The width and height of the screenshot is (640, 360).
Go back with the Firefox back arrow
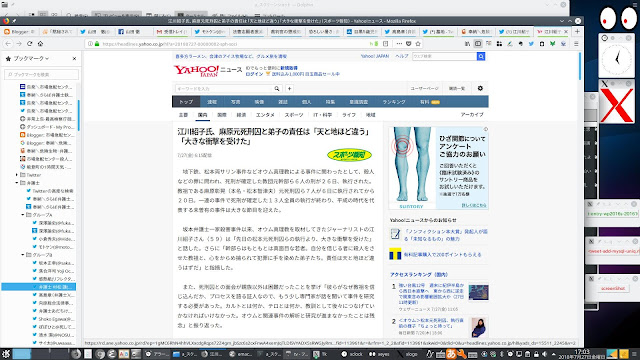8,44
